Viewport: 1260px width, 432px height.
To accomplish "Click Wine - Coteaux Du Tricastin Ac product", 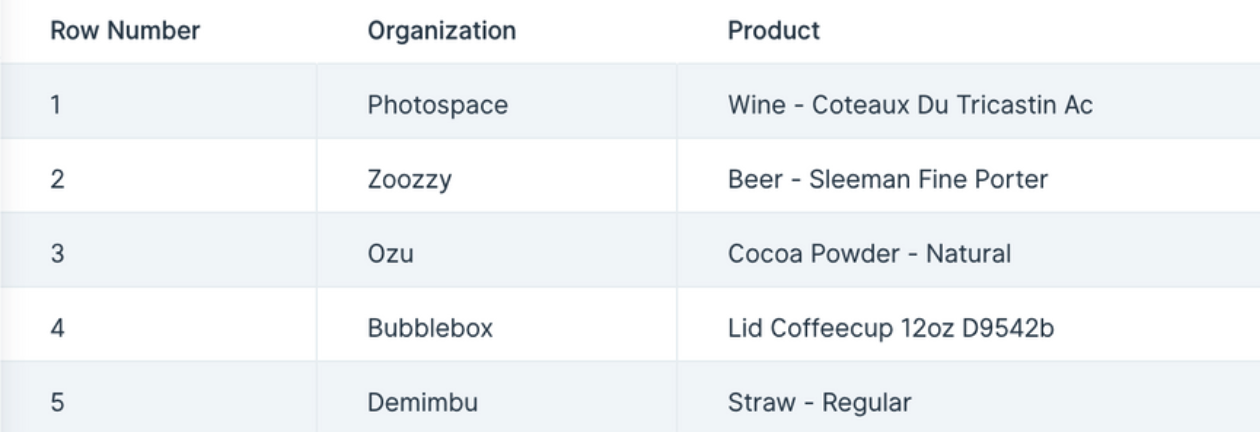I will click(x=910, y=105).
